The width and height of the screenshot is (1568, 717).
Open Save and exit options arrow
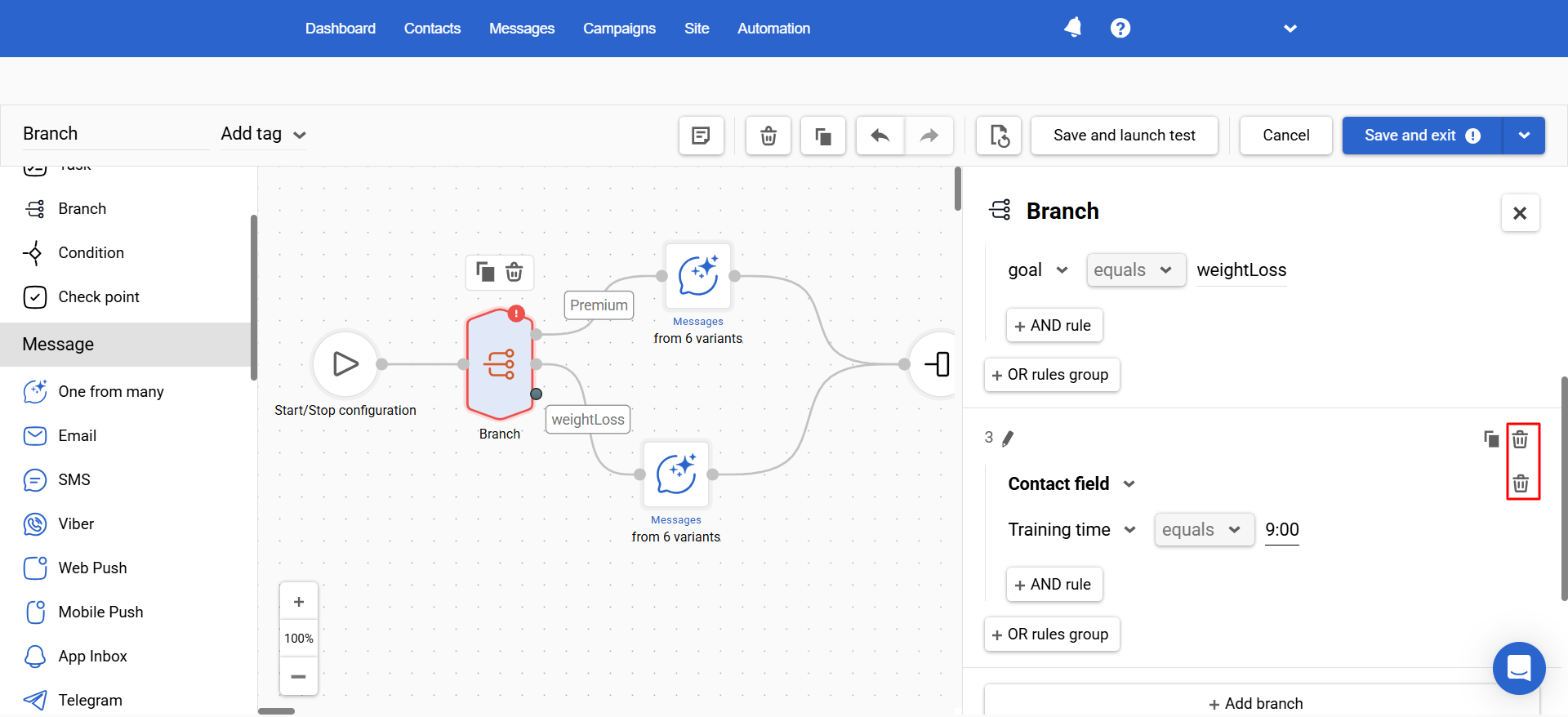1524,136
